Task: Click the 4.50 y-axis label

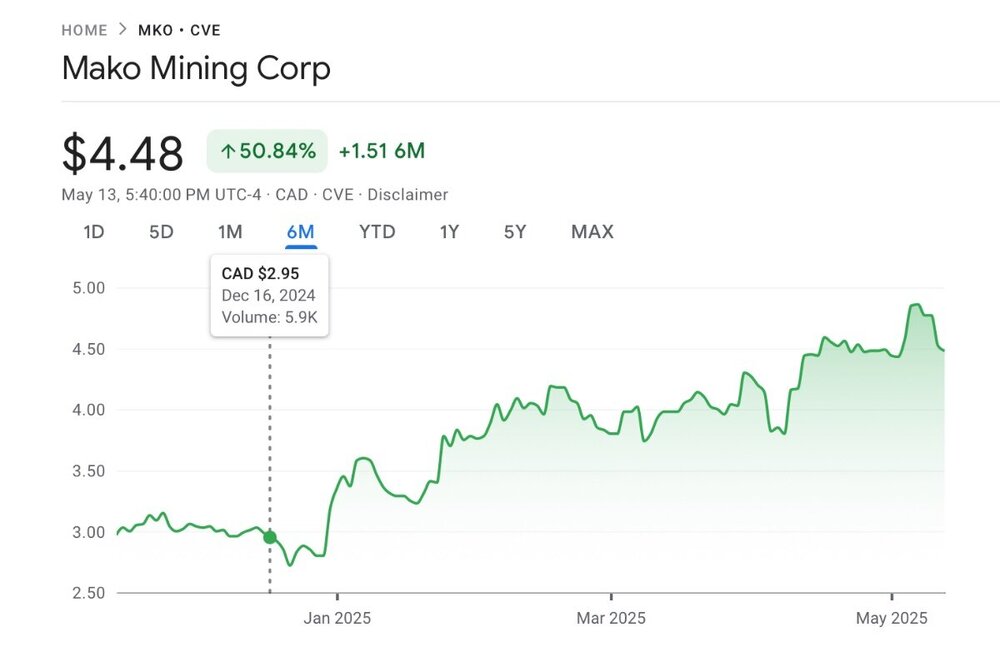Action: [x=89, y=349]
